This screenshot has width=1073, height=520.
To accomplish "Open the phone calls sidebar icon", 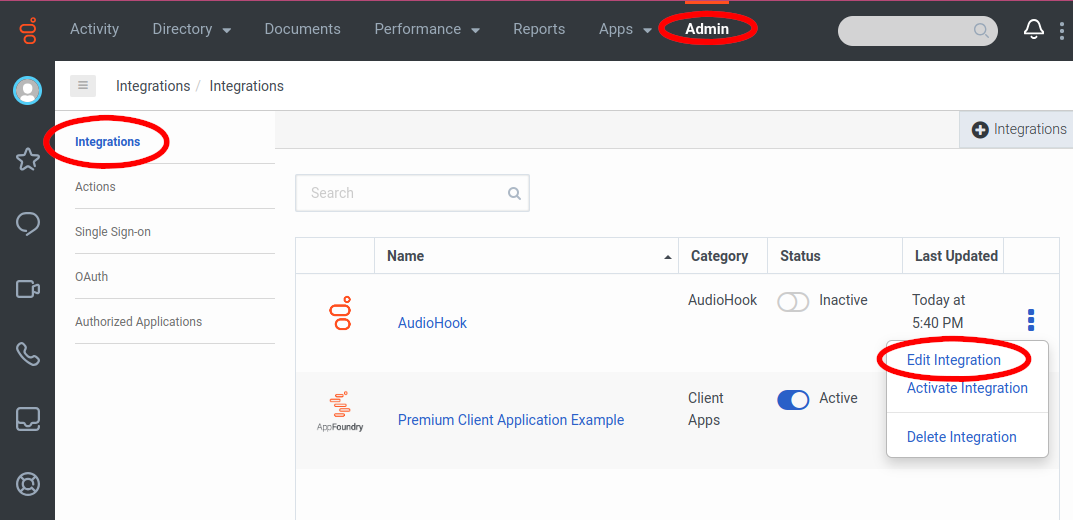I will click(x=28, y=354).
